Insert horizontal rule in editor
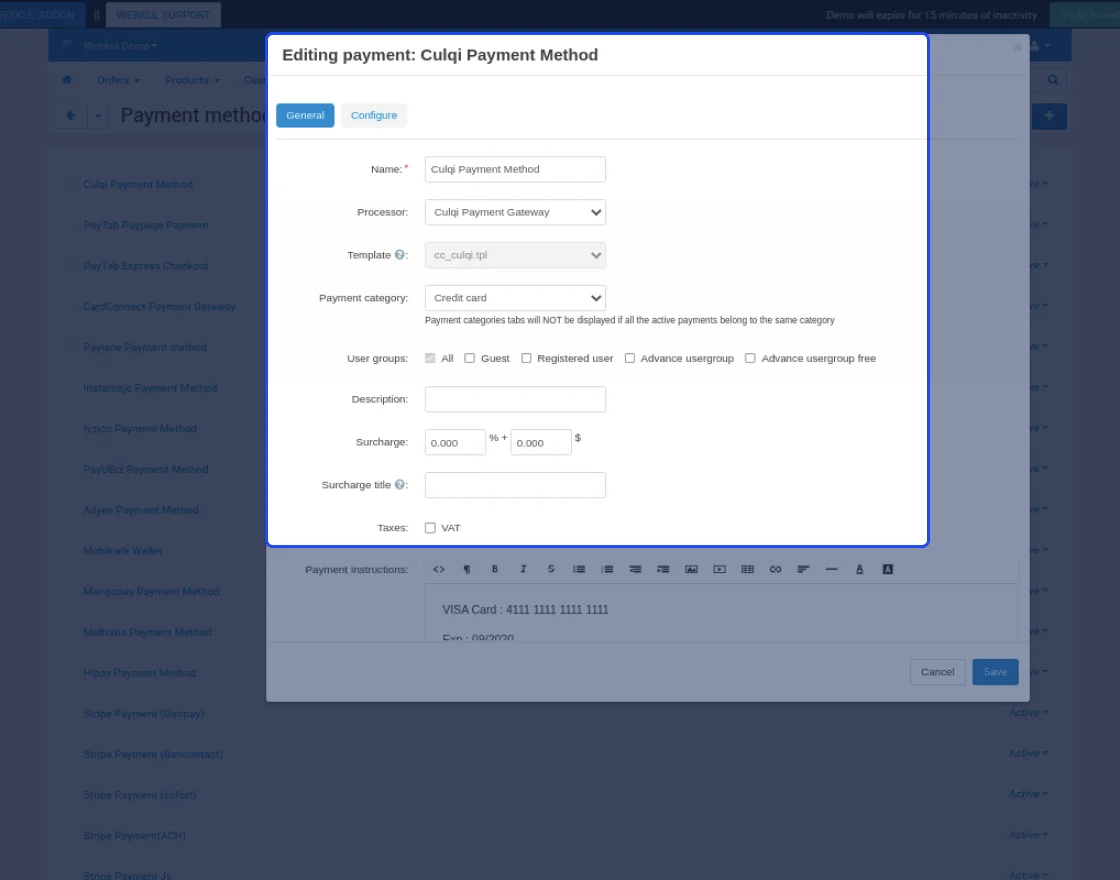 tap(831, 569)
